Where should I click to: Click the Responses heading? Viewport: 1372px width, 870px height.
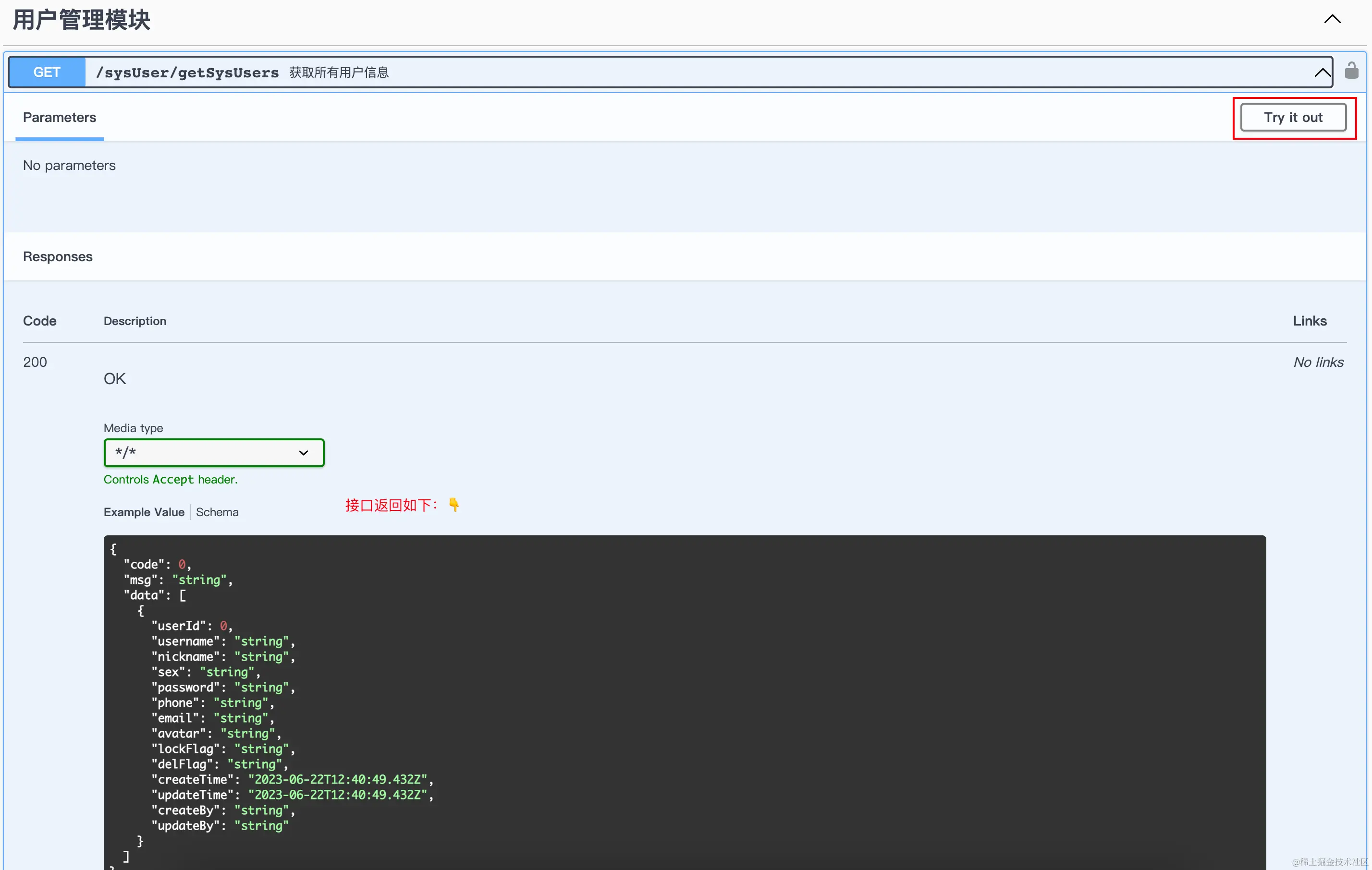pyautogui.click(x=58, y=256)
